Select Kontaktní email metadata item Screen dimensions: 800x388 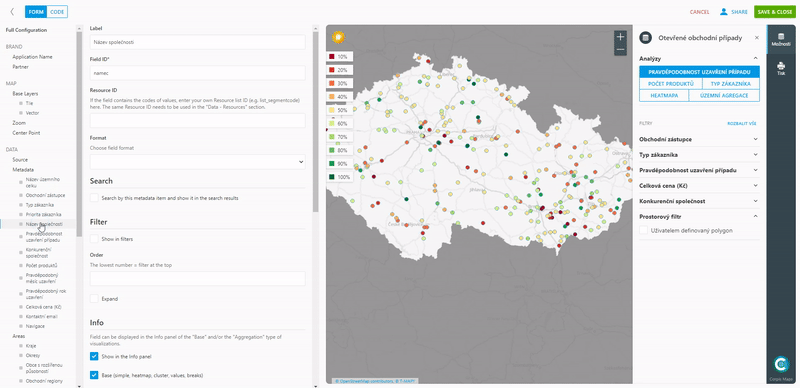click(41, 317)
